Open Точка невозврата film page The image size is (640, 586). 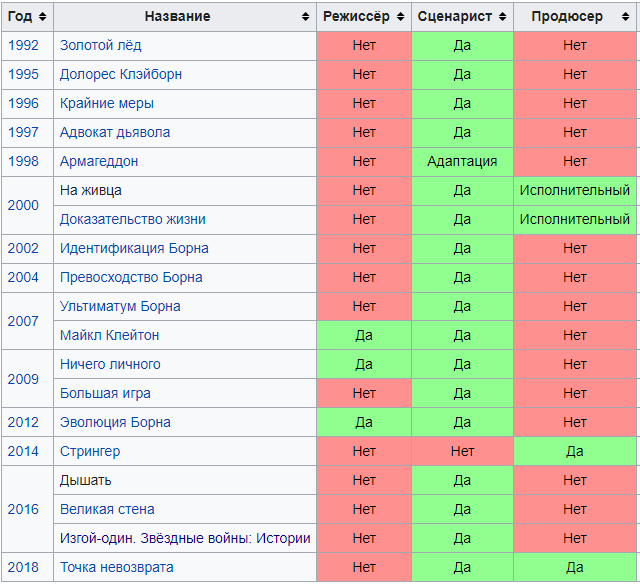pos(117,567)
